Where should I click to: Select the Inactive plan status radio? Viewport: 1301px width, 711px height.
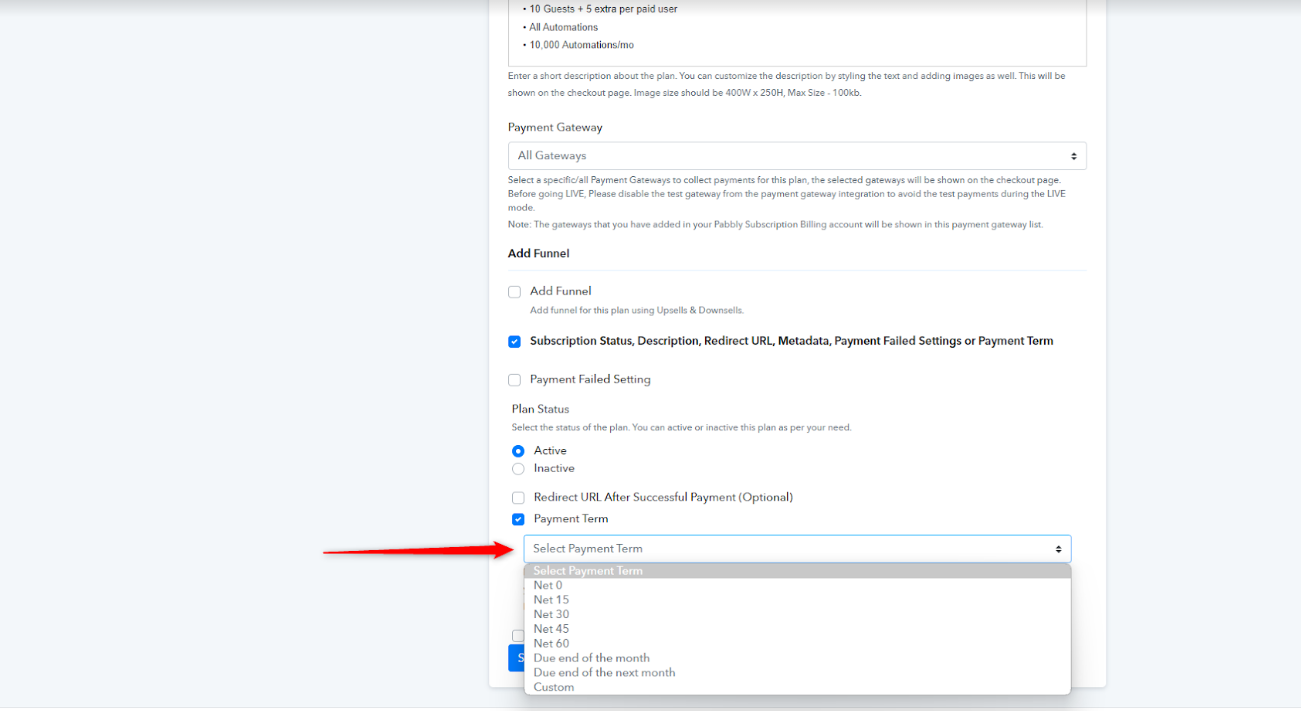(518, 469)
